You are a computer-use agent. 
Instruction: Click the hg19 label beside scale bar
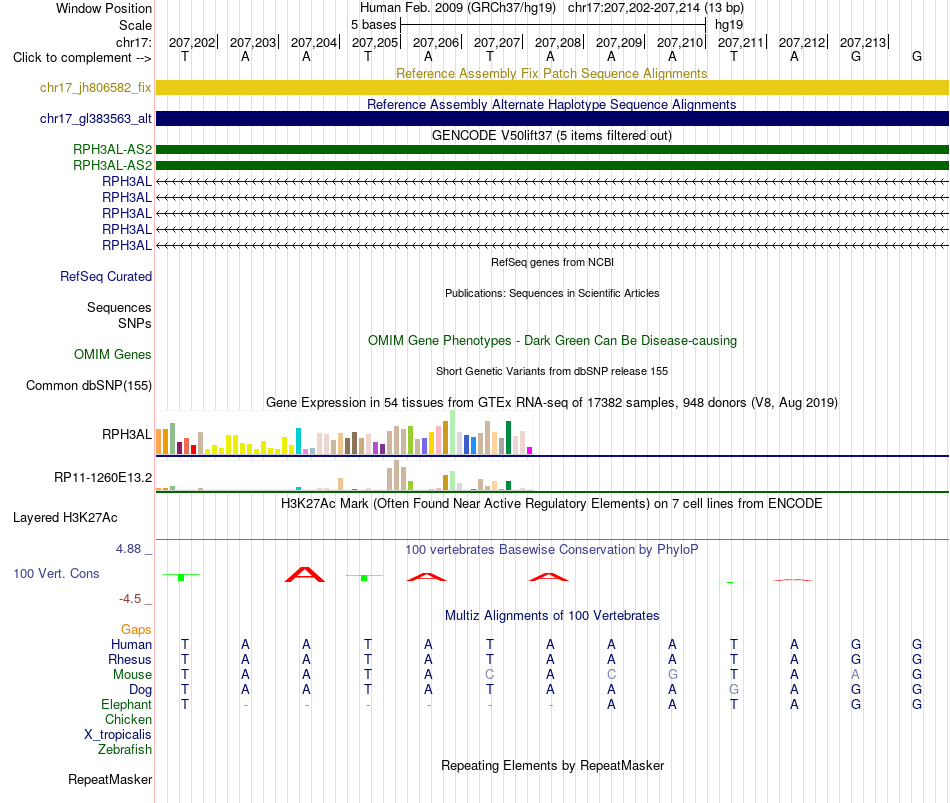[x=729, y=25]
